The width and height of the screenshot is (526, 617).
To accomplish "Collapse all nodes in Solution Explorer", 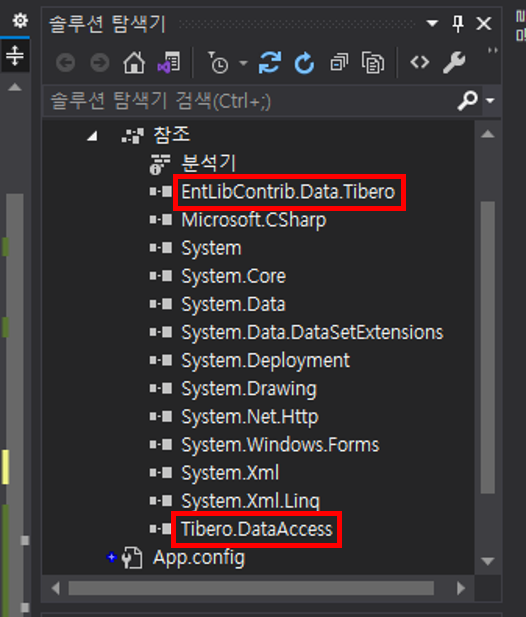I will point(339,63).
